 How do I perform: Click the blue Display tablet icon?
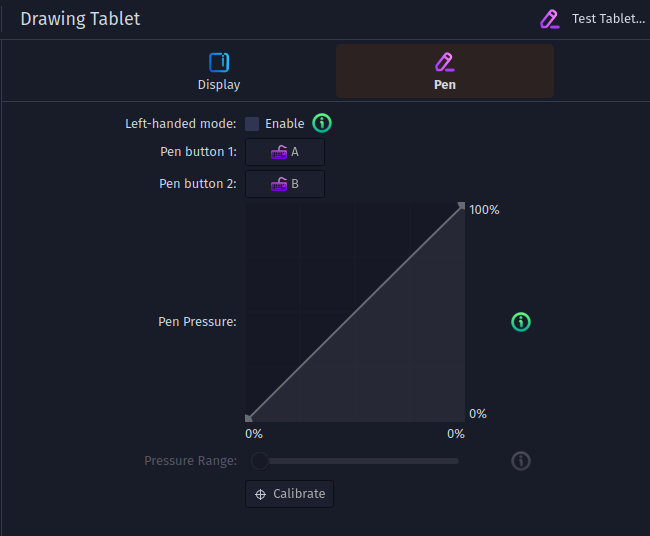pos(219,63)
